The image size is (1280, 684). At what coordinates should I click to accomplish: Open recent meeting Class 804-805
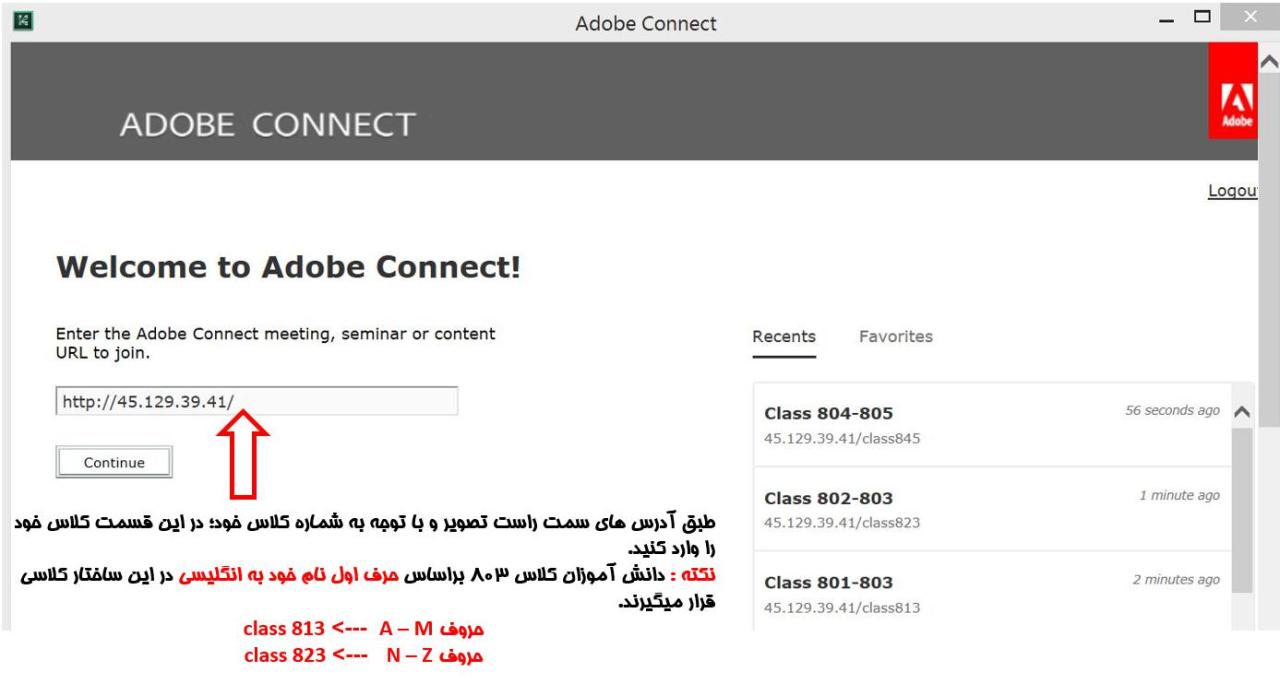point(991,424)
